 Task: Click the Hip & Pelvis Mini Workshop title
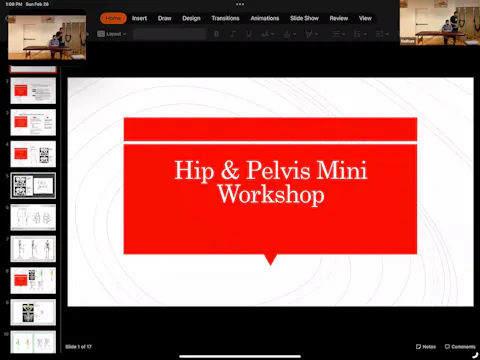pos(271,182)
